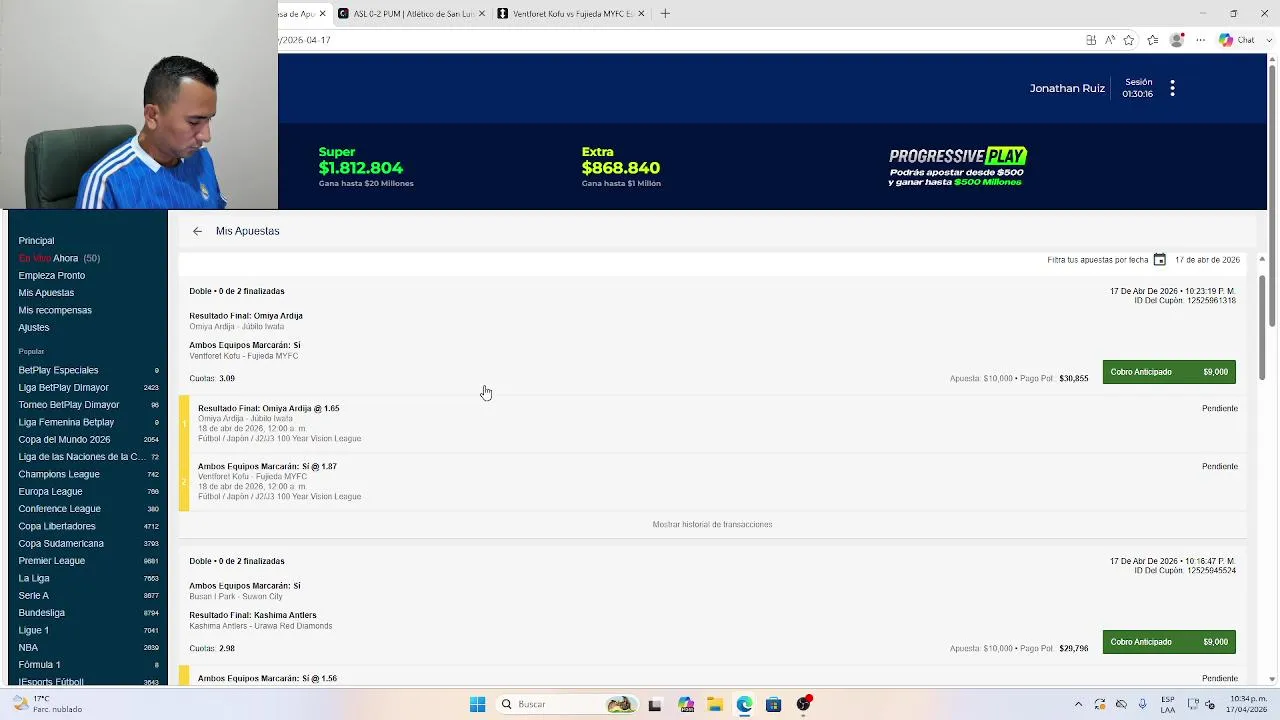Click the 17 de abr de 2026 date
The image size is (1280, 720).
(1207, 260)
